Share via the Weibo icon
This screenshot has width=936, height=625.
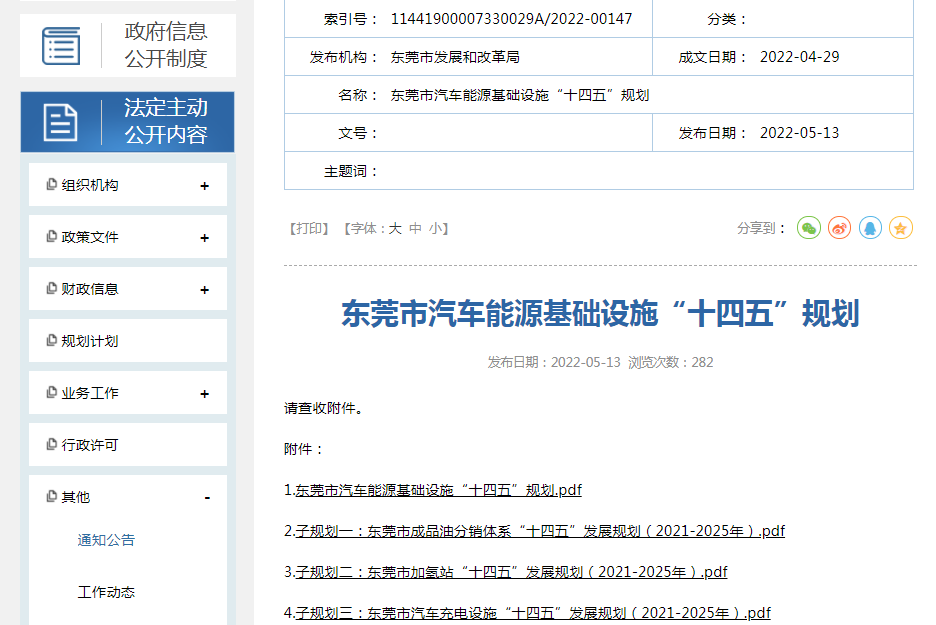(837, 228)
